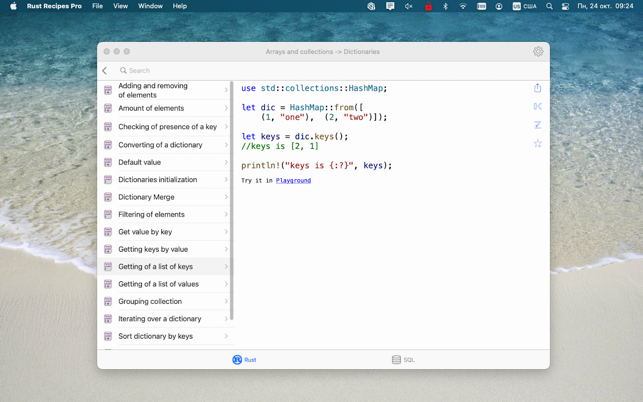Select 'Grouping collection' recipe text
The width and height of the screenshot is (643, 402).
(x=150, y=302)
